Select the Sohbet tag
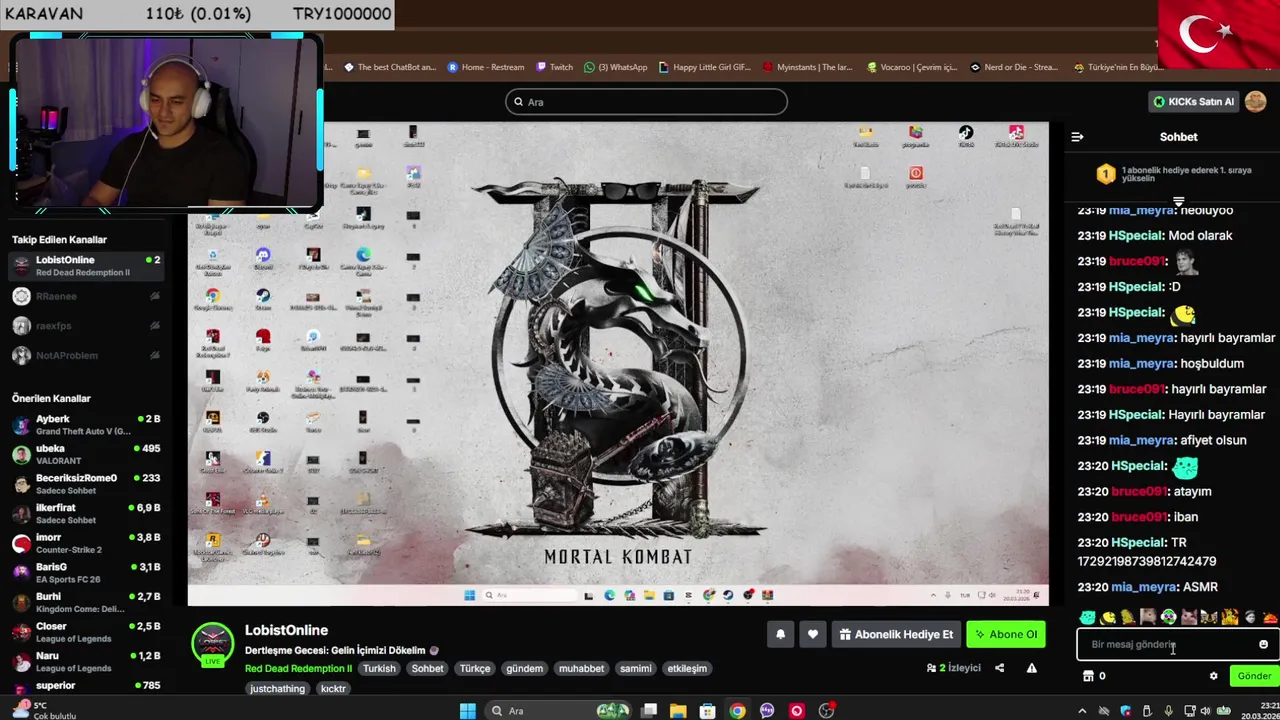Screen dimensions: 1280x720 click(427, 668)
